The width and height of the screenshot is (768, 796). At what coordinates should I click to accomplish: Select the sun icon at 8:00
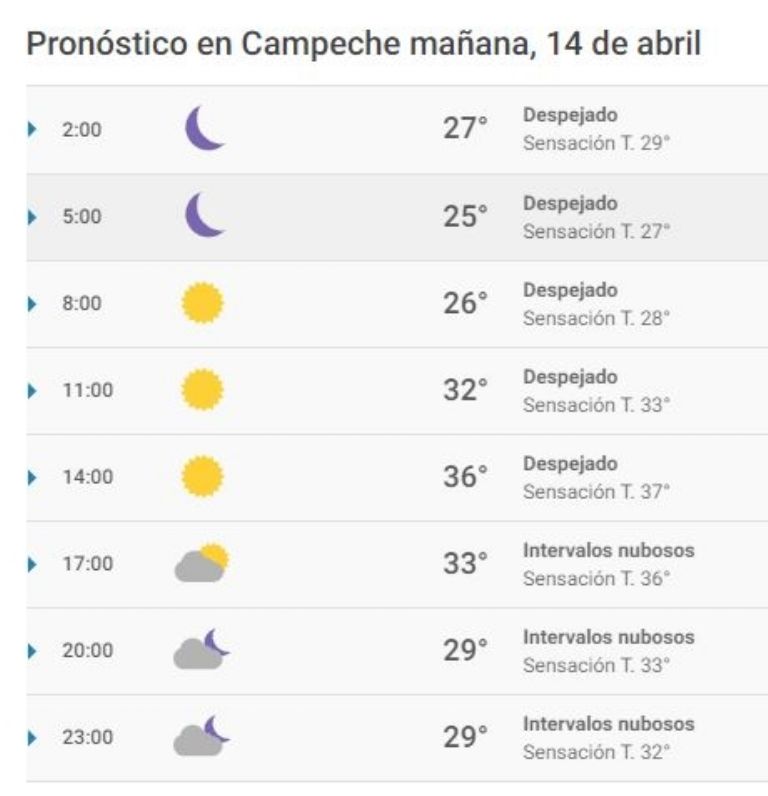tap(203, 303)
